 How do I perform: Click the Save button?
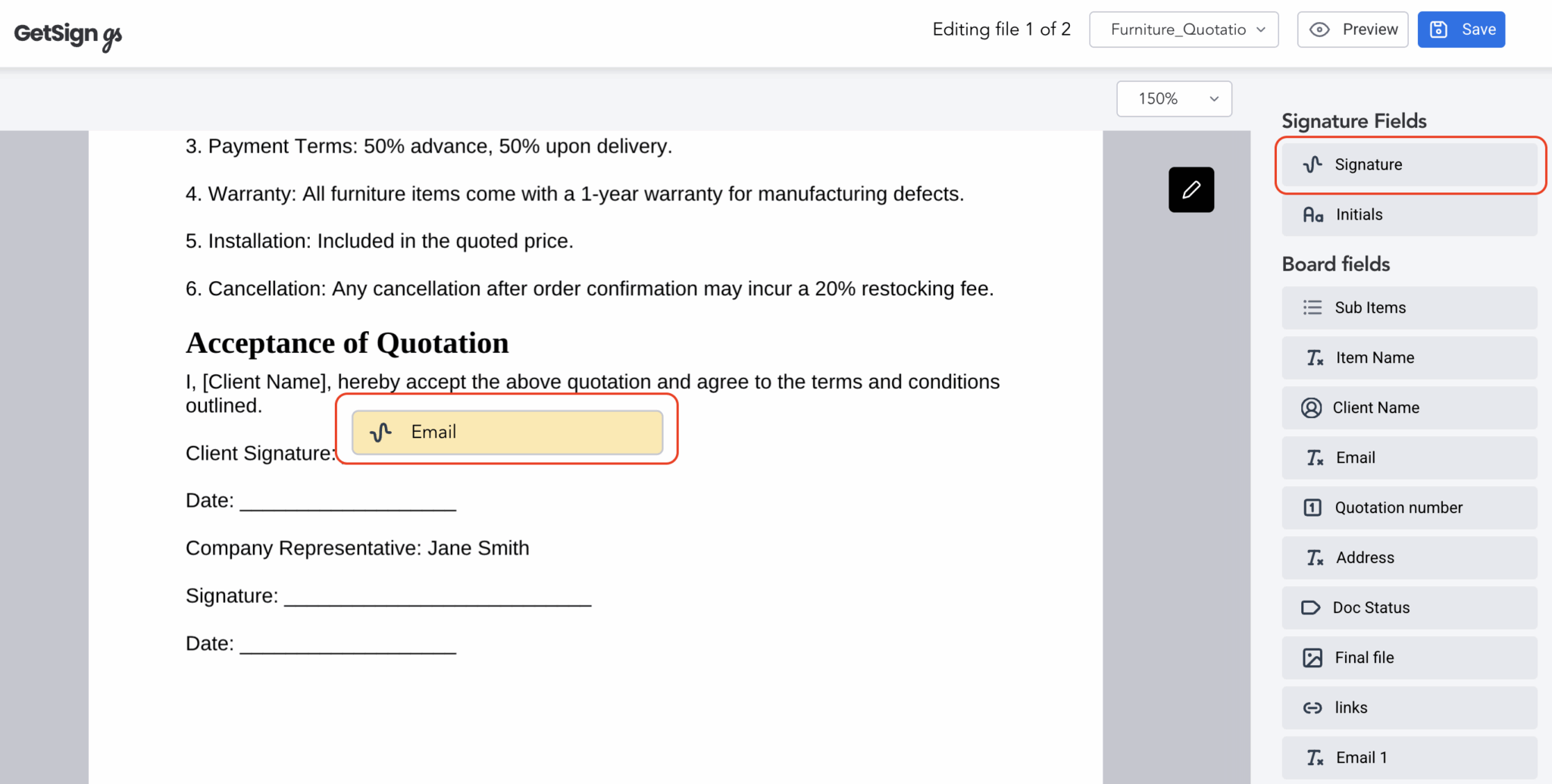pos(1460,29)
